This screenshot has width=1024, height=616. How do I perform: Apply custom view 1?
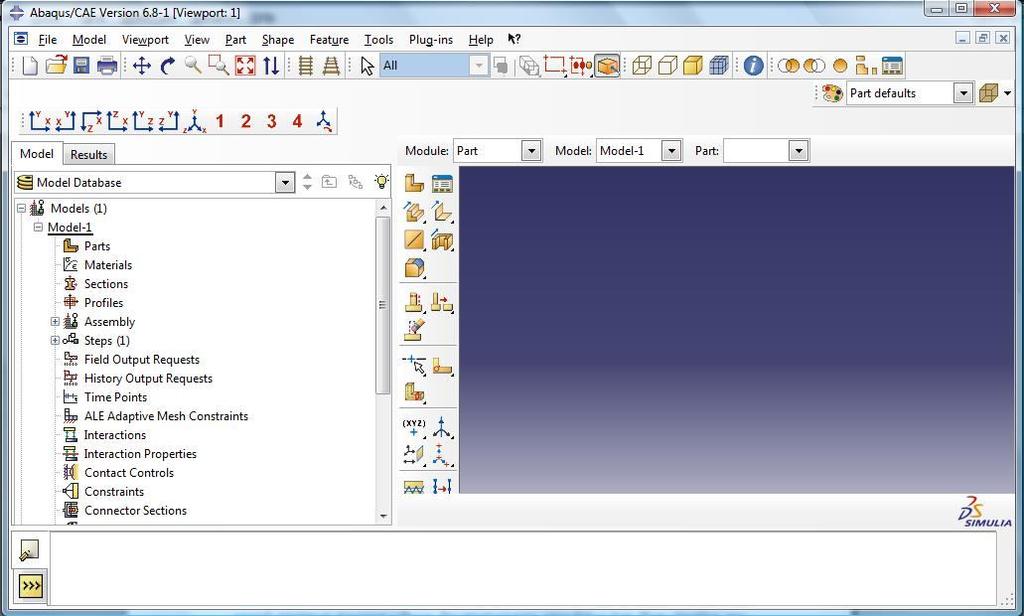click(x=220, y=121)
